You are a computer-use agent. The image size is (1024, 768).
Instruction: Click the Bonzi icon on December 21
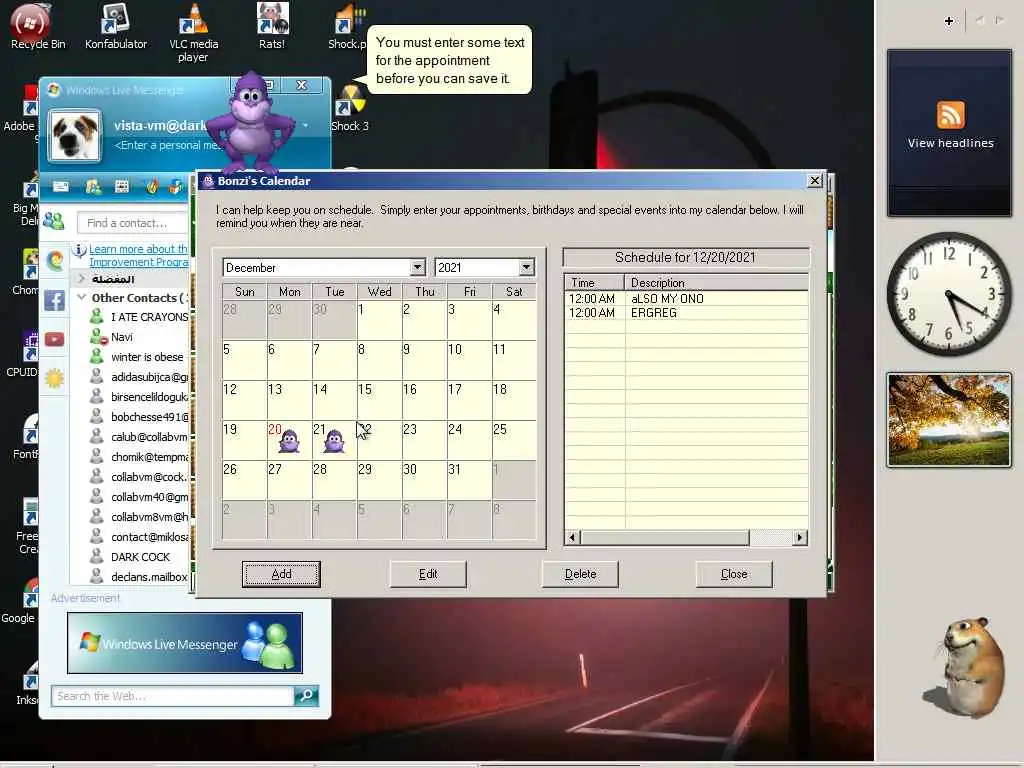[x=334, y=441]
